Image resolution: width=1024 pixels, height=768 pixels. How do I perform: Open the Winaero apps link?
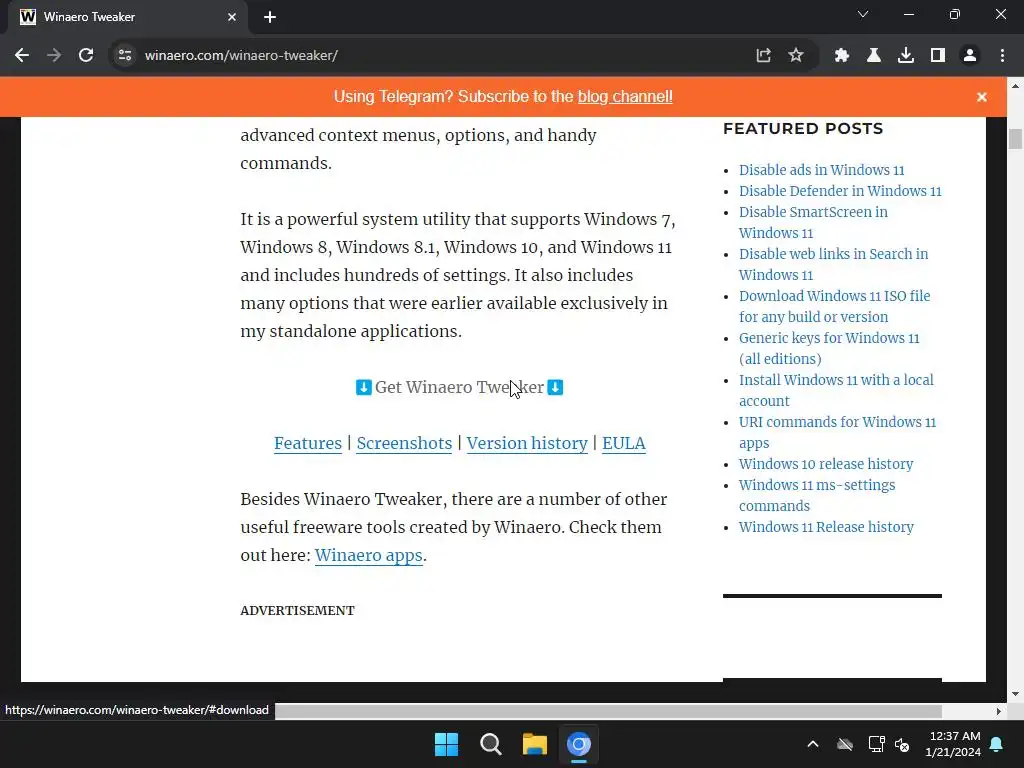(368, 556)
